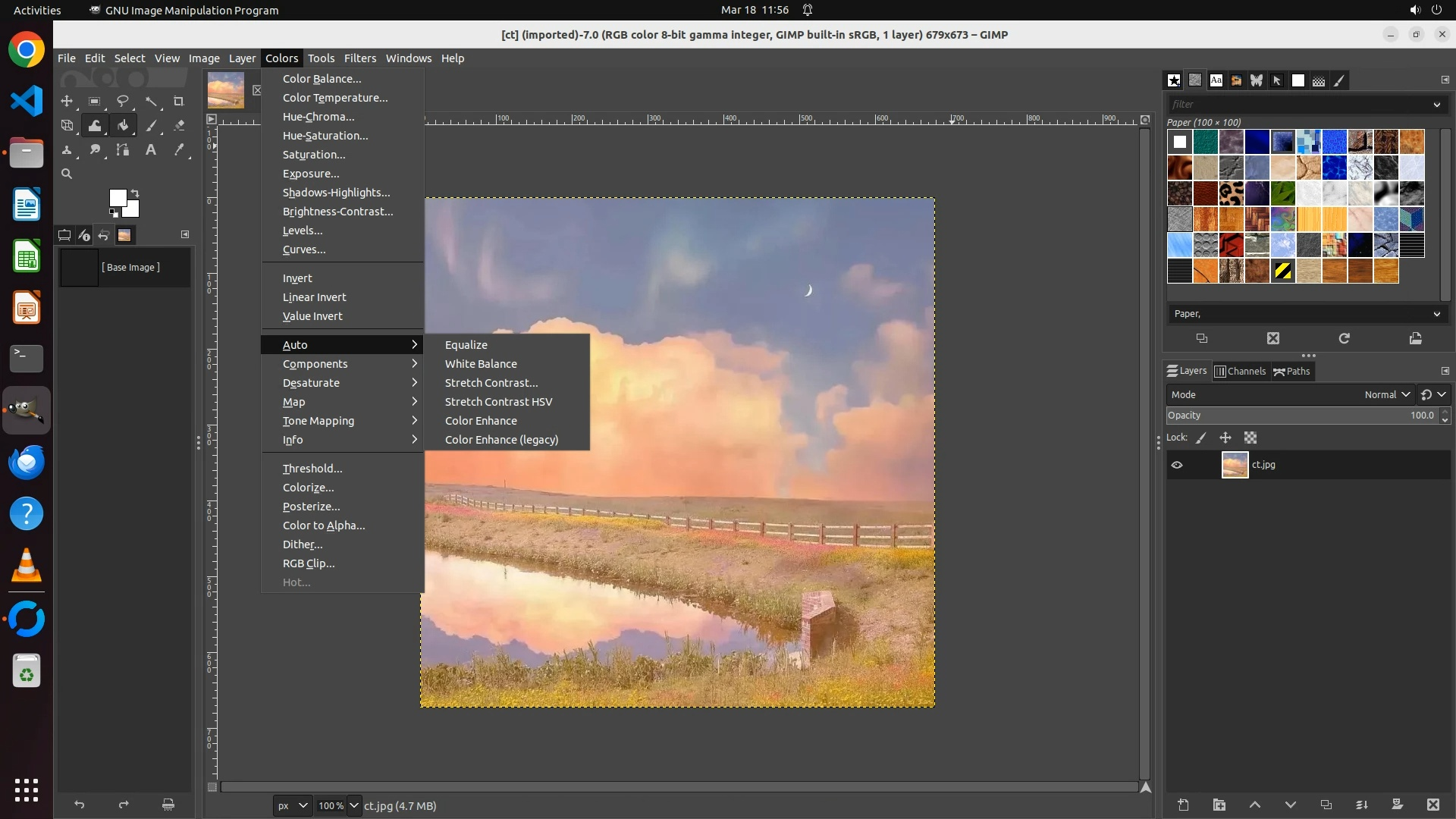1456x819 pixels.
Task: Open the zoom percentage 100% dropdown
Action: pos(353,805)
